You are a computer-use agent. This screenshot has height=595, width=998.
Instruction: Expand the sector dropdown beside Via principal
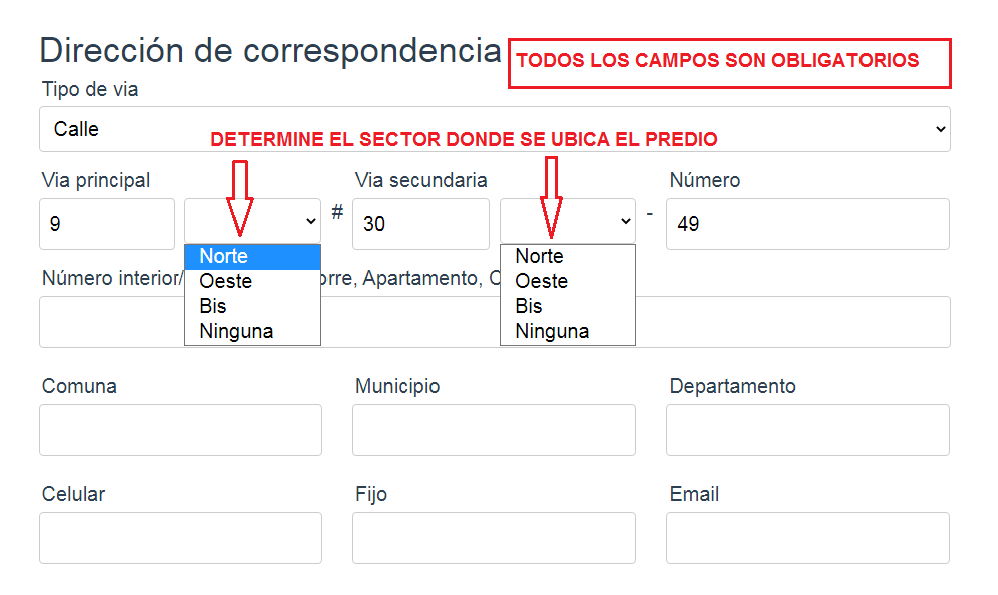tap(252, 221)
